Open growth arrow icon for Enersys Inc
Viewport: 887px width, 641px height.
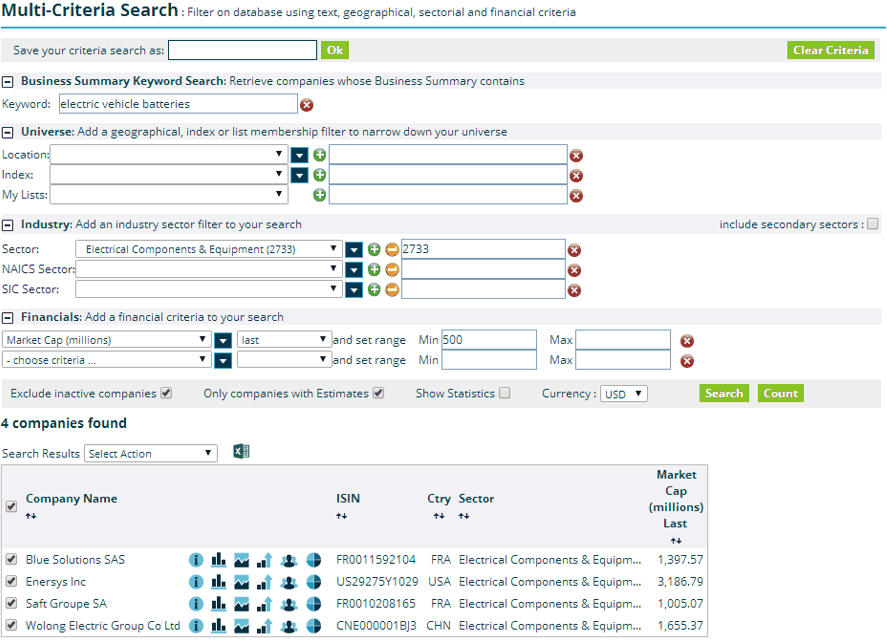coord(265,582)
